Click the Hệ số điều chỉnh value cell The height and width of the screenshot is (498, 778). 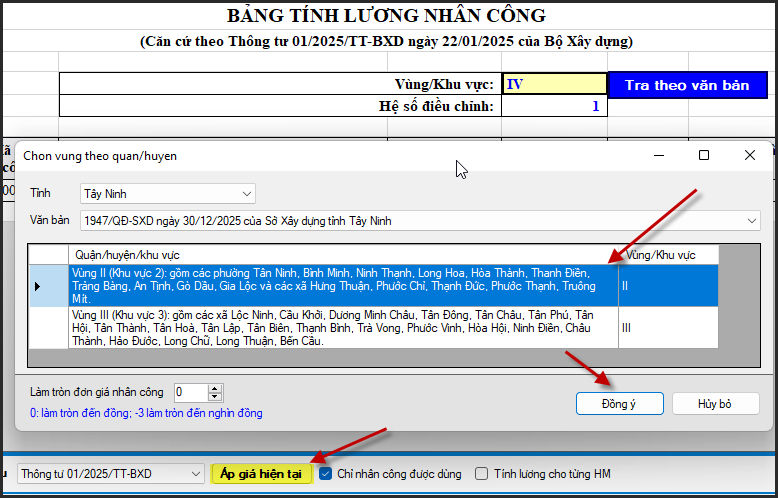click(553, 106)
